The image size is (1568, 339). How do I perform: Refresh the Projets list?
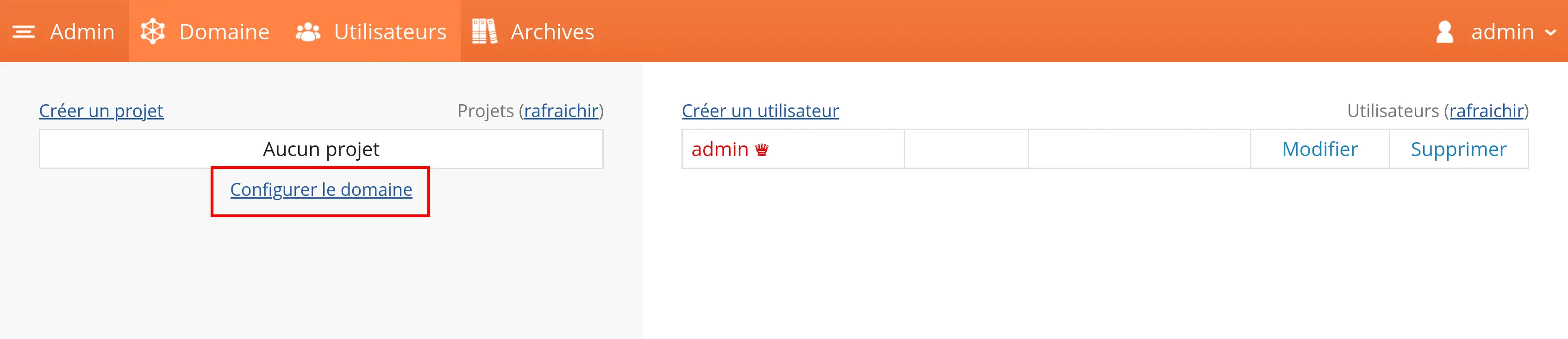561,111
